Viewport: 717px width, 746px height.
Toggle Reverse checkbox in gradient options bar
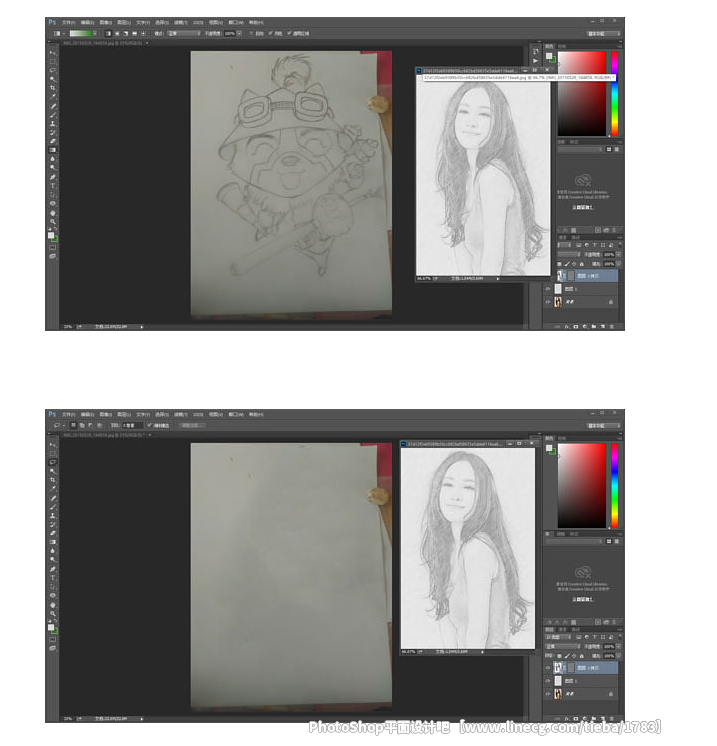coord(252,34)
